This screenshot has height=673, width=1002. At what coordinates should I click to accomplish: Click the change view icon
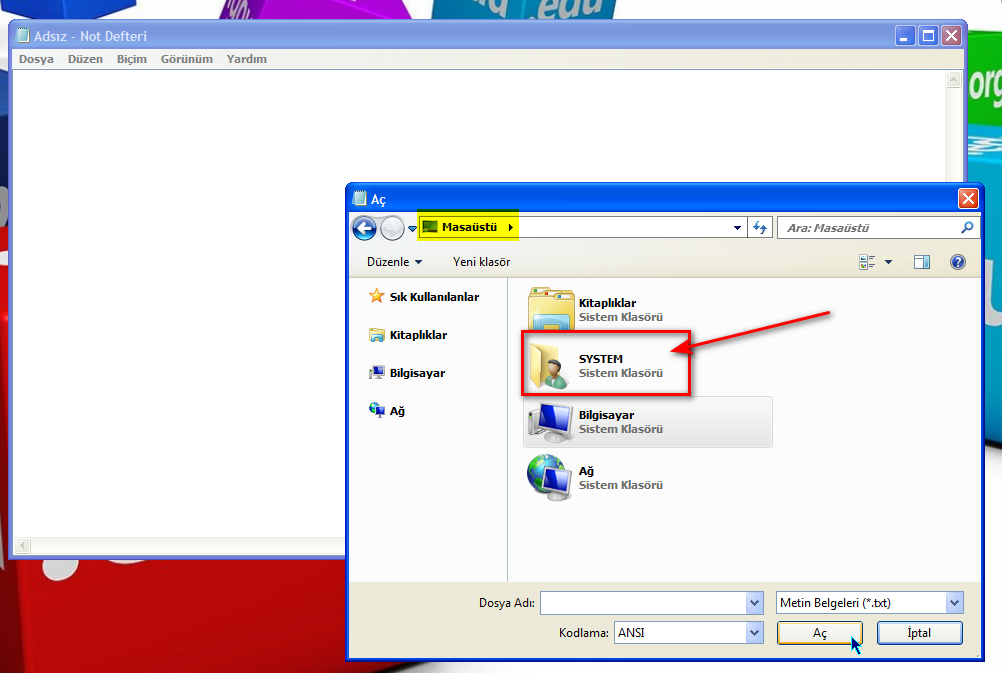(x=867, y=262)
